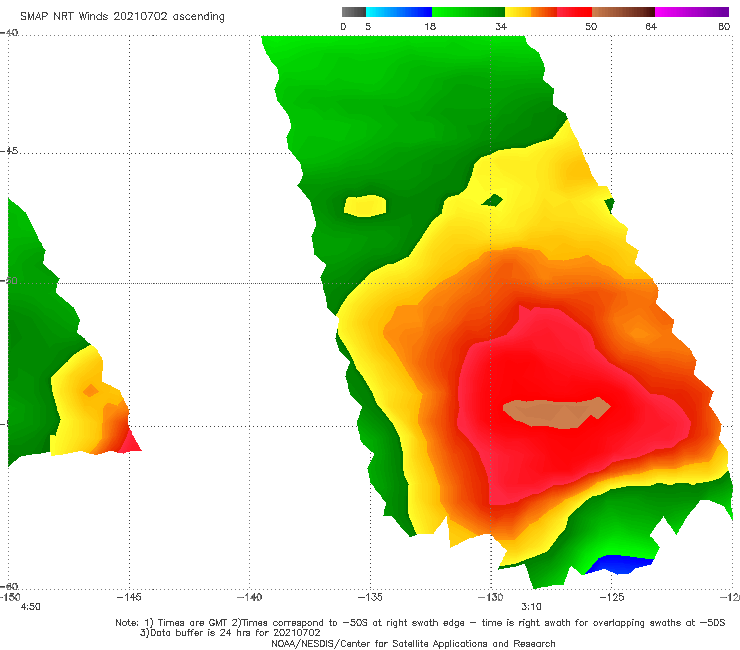Click the title "SMAP NRT Winds 20210702 ascending"

point(122,16)
